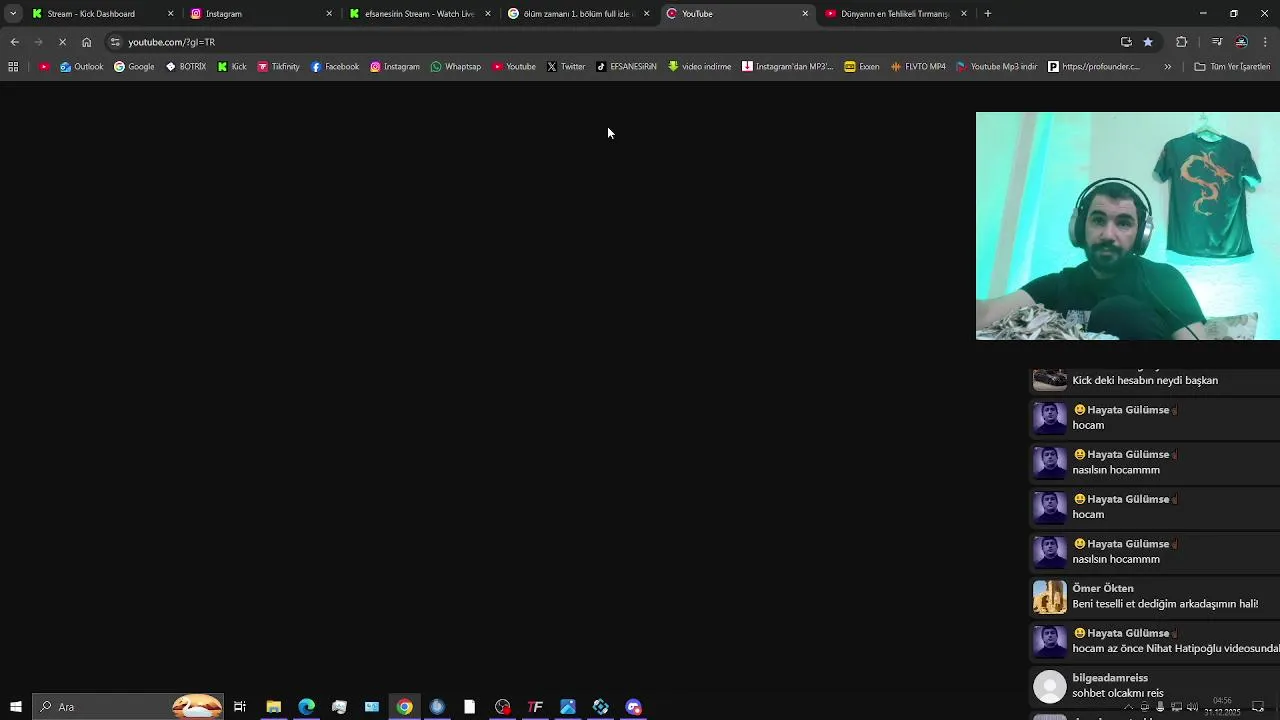This screenshot has width=1280, height=720.
Task: Open the Windows Start menu
Action: point(15,707)
